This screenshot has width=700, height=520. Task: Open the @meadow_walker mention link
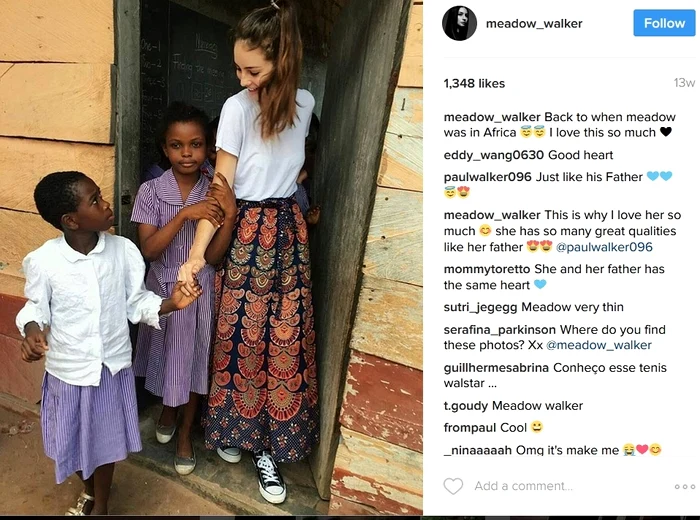[x=599, y=345]
